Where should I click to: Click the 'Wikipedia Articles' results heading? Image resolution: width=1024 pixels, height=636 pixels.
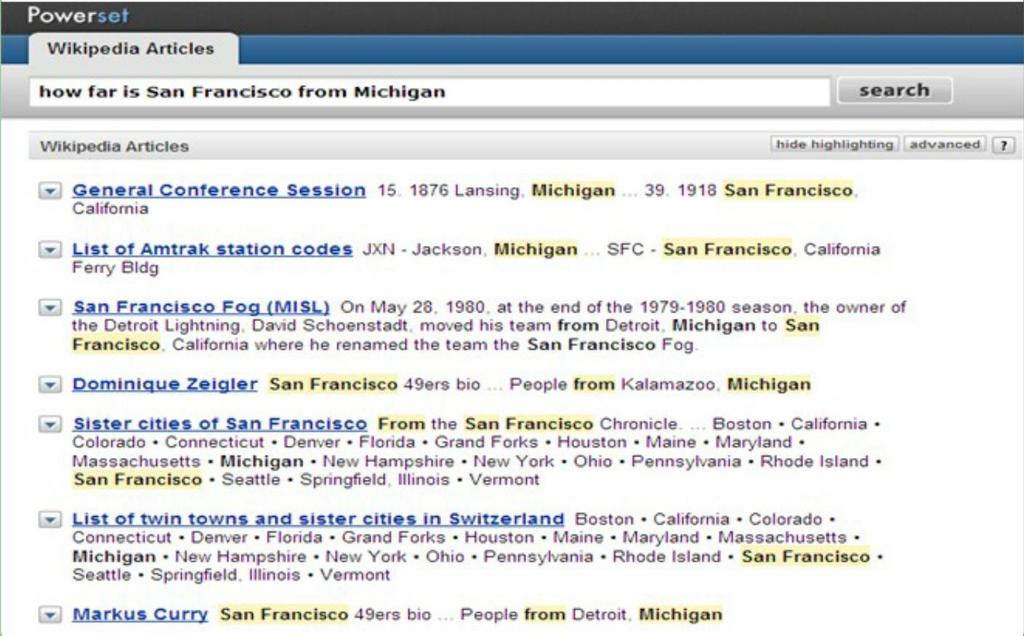[114, 146]
